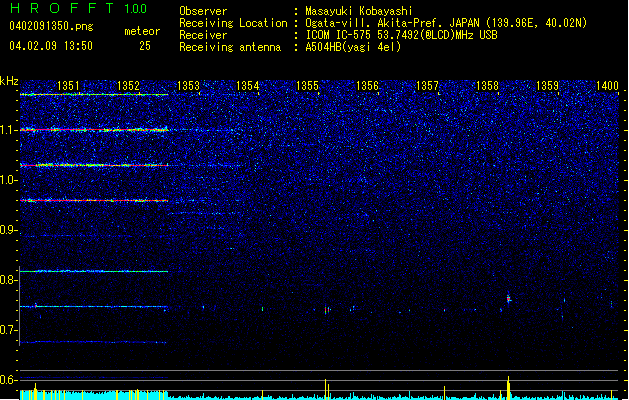
Task: Click the tall yellow power spike near 1358
Action: [508, 387]
